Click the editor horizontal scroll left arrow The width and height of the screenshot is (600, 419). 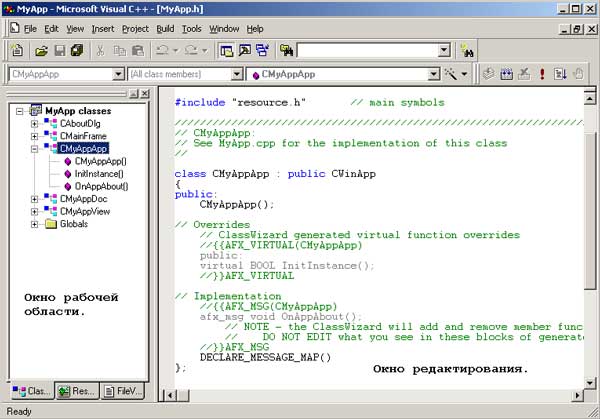pos(170,395)
